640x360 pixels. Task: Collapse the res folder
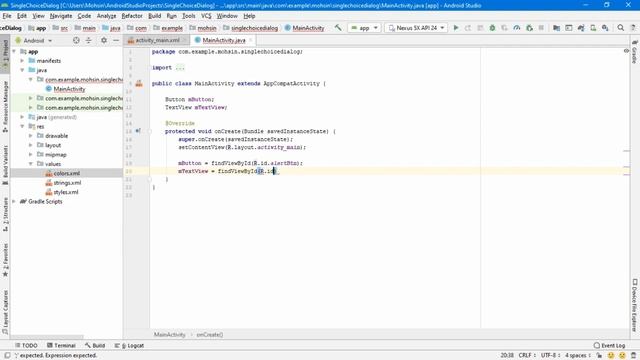22,126
